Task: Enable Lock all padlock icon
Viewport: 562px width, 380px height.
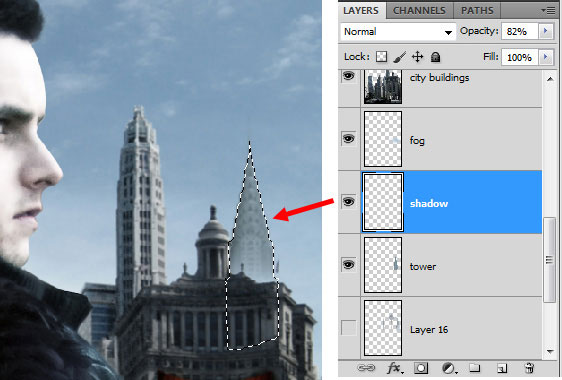Action: [435, 57]
